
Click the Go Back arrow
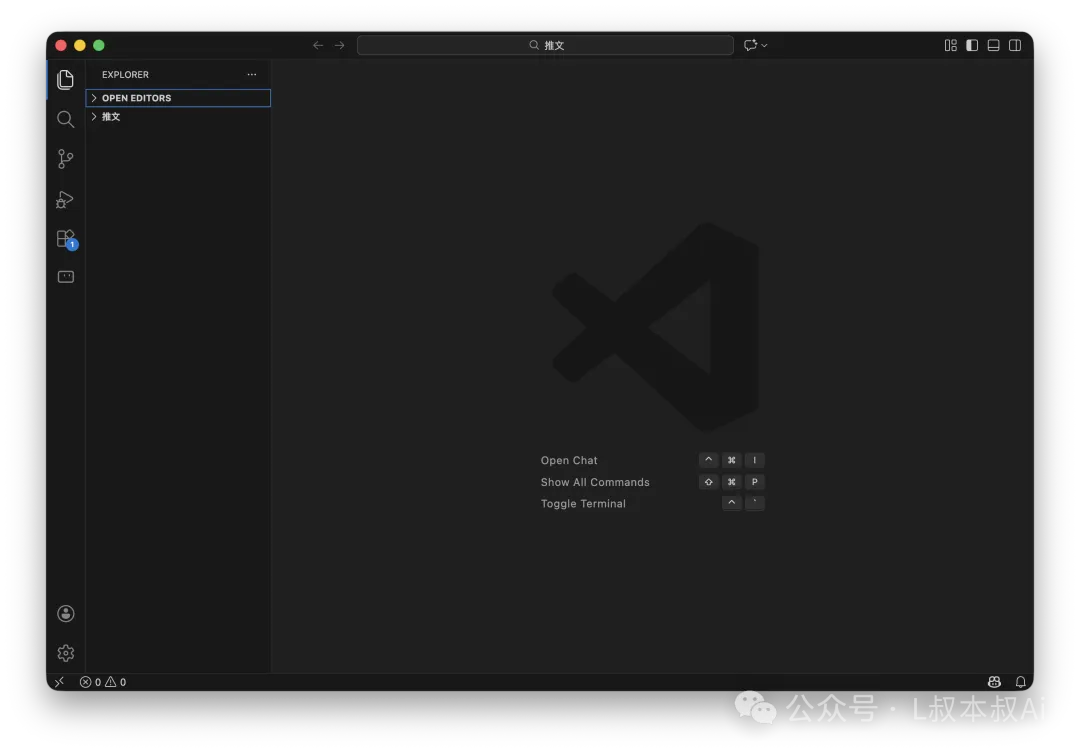tap(318, 45)
